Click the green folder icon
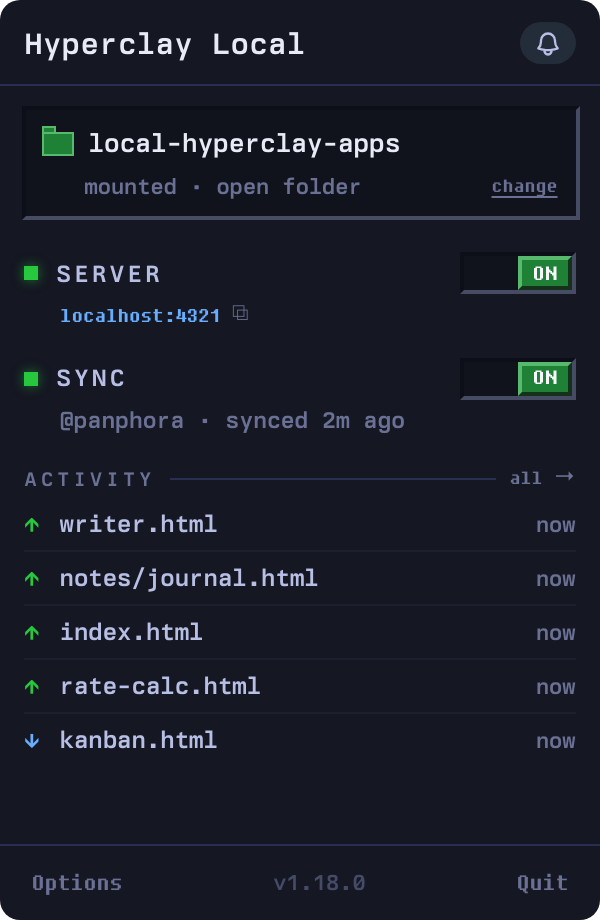The image size is (600, 920). [x=58, y=141]
